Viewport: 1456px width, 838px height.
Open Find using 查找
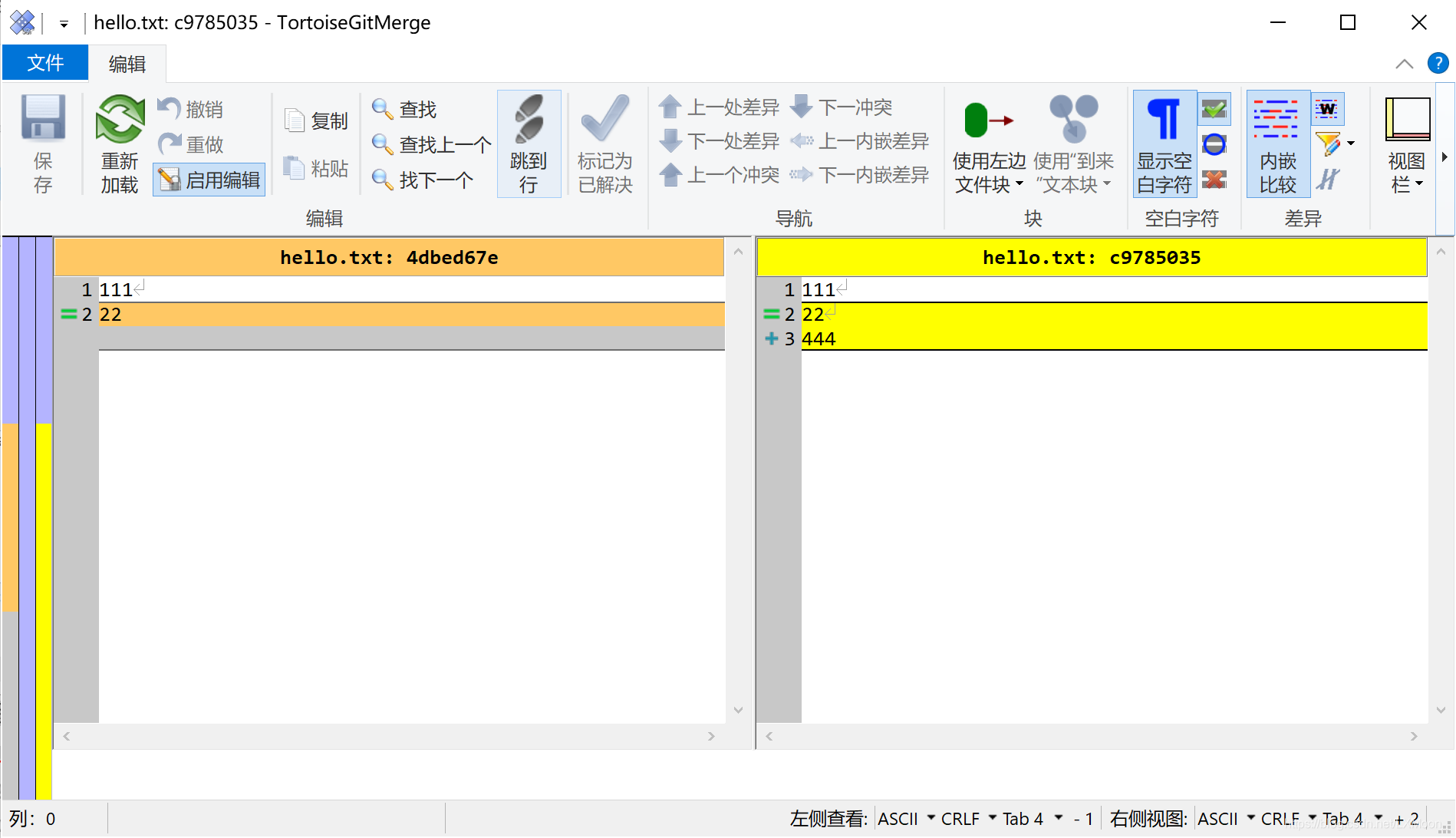point(404,109)
